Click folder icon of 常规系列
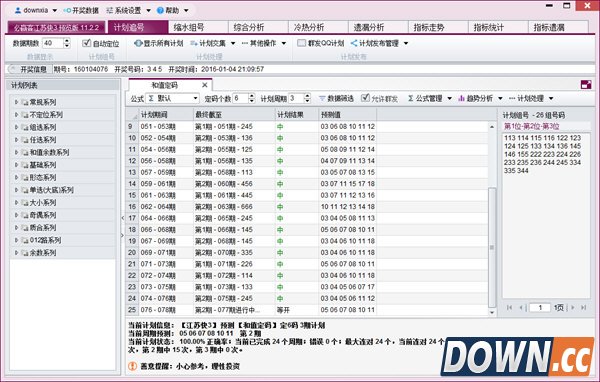 pos(25,102)
